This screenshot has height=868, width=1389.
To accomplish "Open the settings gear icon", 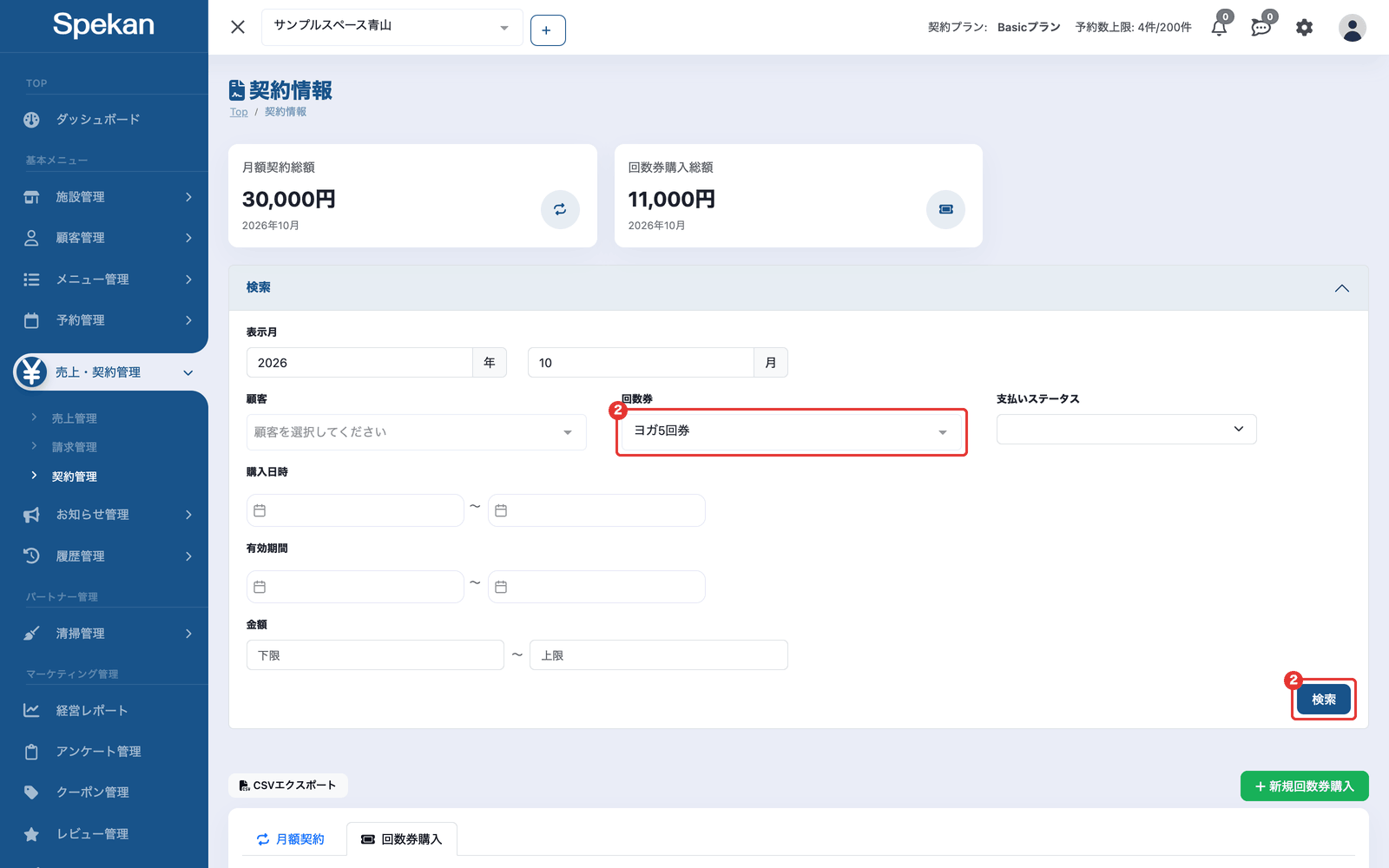I will (x=1304, y=28).
